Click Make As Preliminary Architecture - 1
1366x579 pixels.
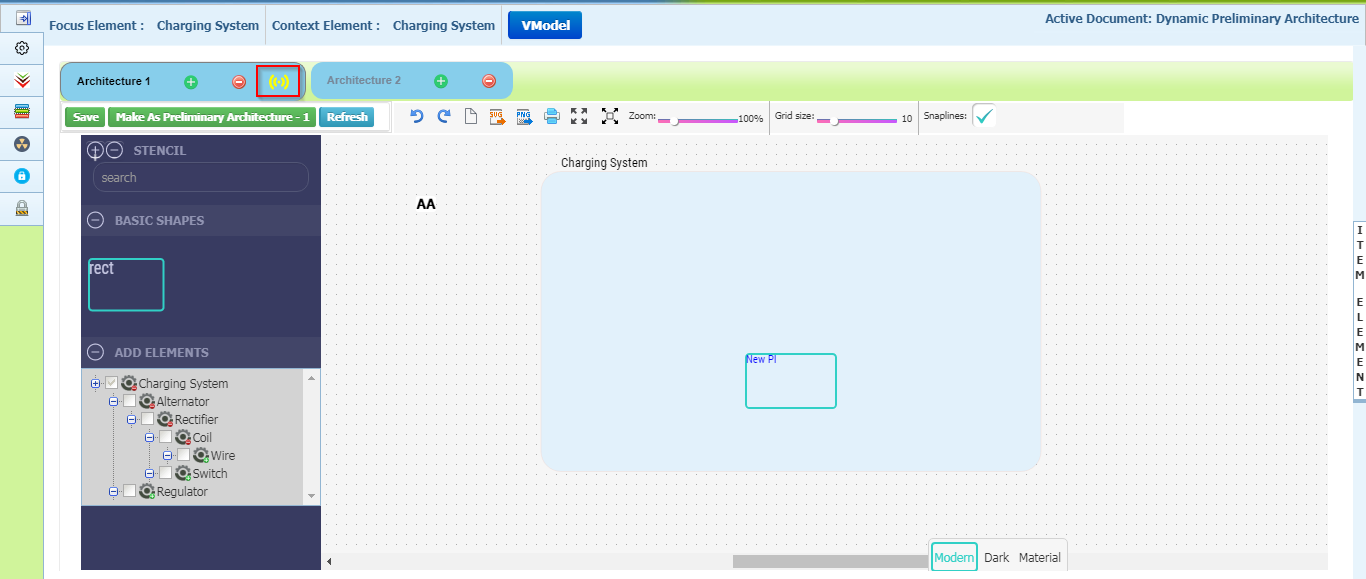[212, 118]
